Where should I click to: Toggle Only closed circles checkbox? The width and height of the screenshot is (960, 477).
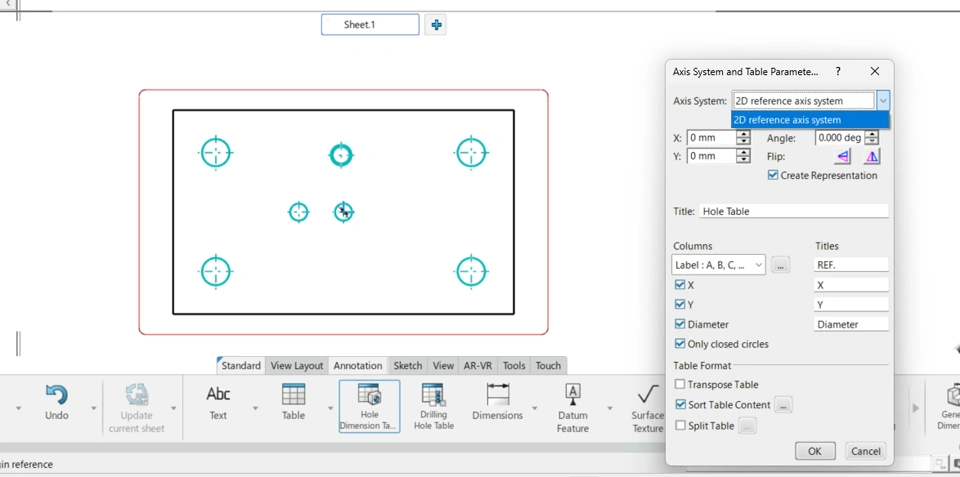click(x=680, y=344)
